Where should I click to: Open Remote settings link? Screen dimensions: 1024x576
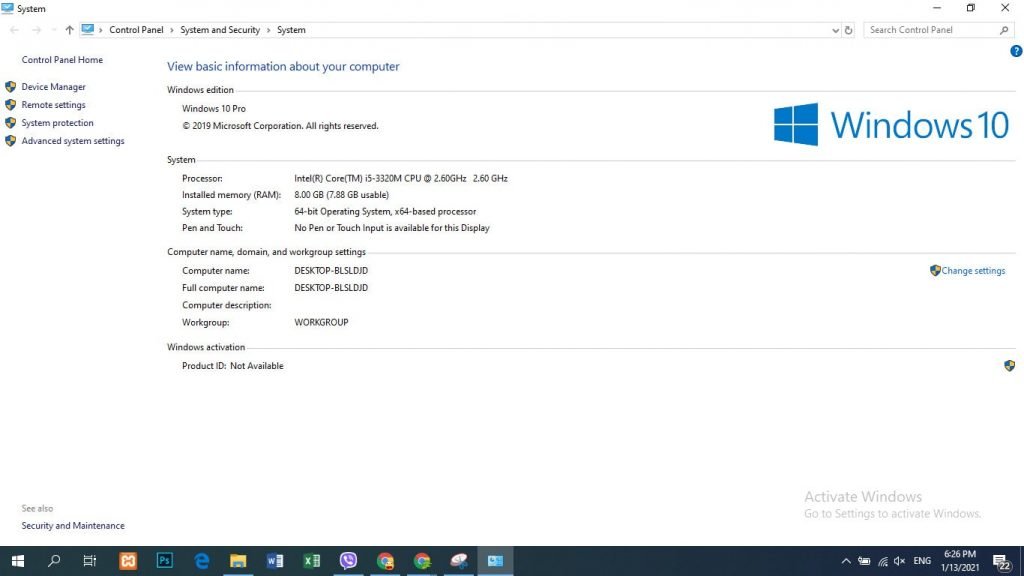pyautogui.click(x=53, y=104)
